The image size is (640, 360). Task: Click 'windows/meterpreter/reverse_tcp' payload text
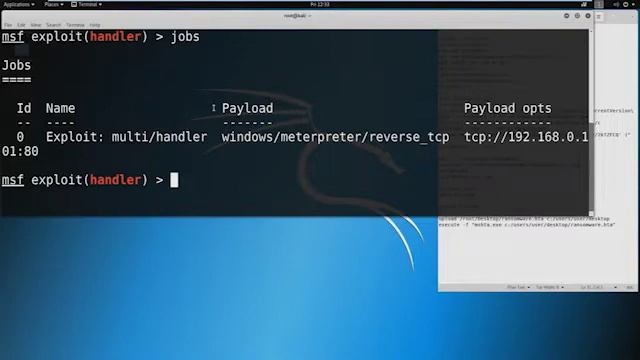tap(335, 137)
